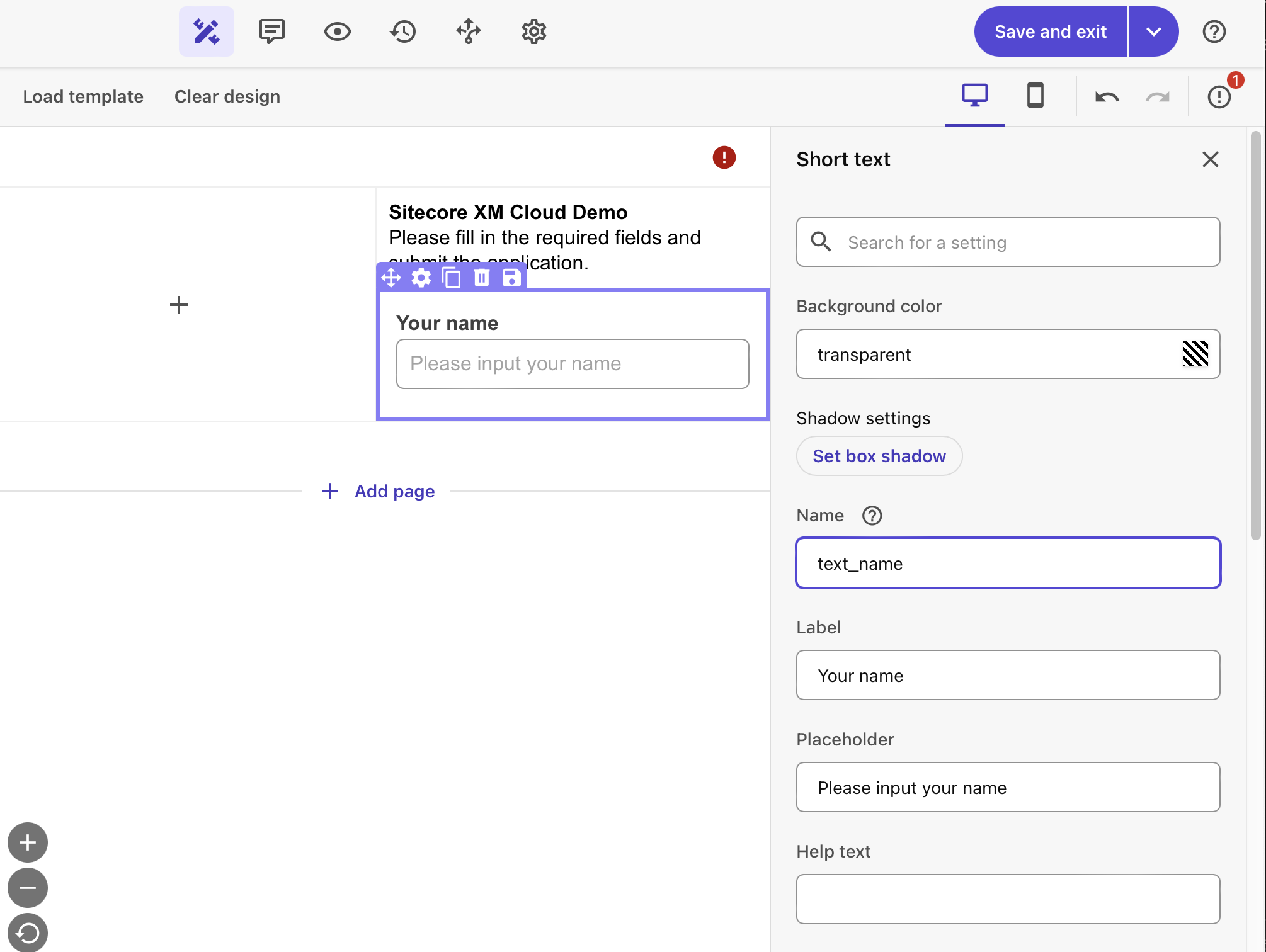Click the Add page plus icon
This screenshot has width=1266, height=952.
(x=330, y=491)
